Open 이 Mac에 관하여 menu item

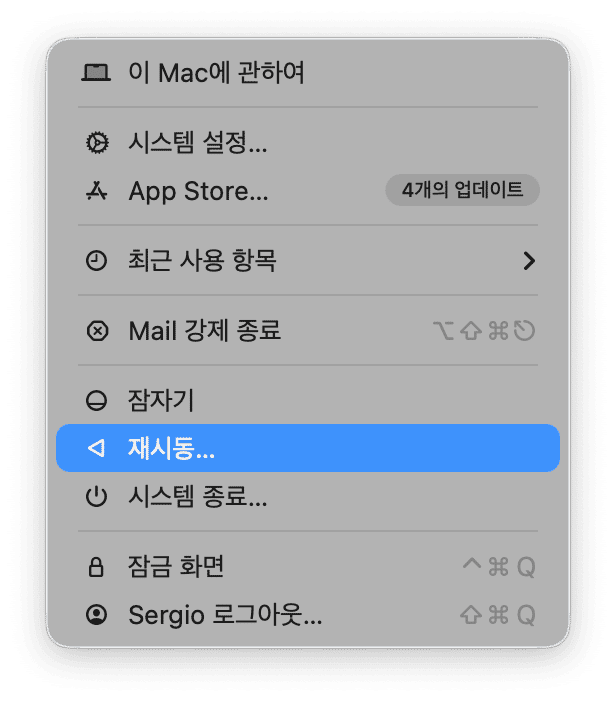pos(308,73)
